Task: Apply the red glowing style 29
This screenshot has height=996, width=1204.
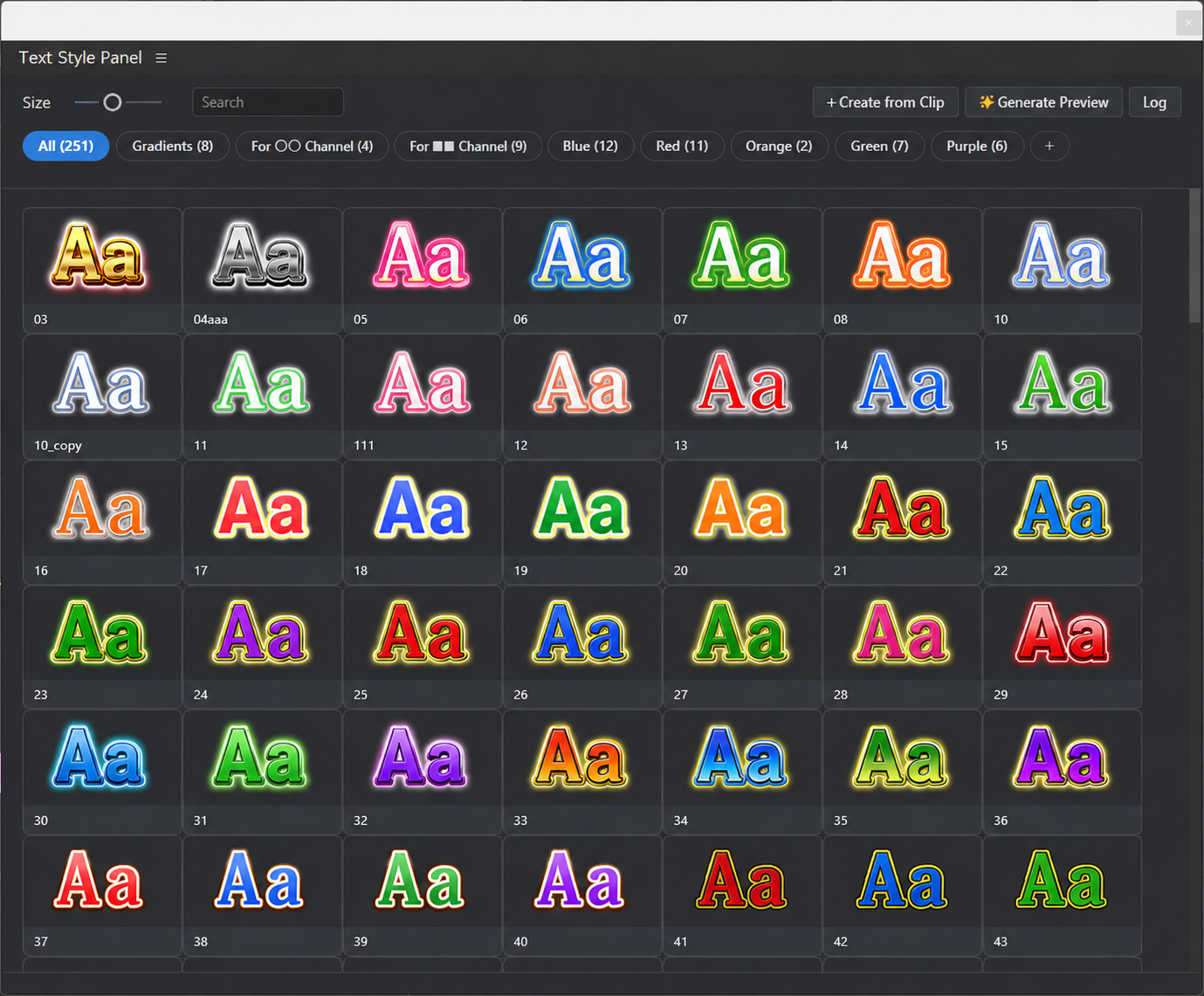Action: tap(1063, 647)
